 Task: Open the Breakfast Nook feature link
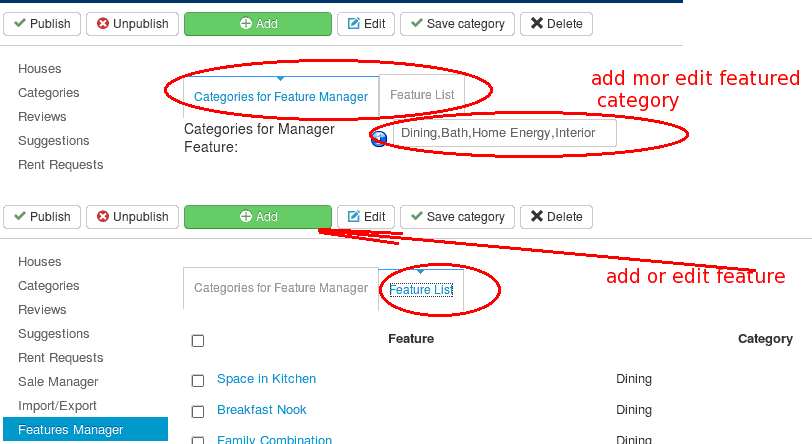tap(262, 410)
